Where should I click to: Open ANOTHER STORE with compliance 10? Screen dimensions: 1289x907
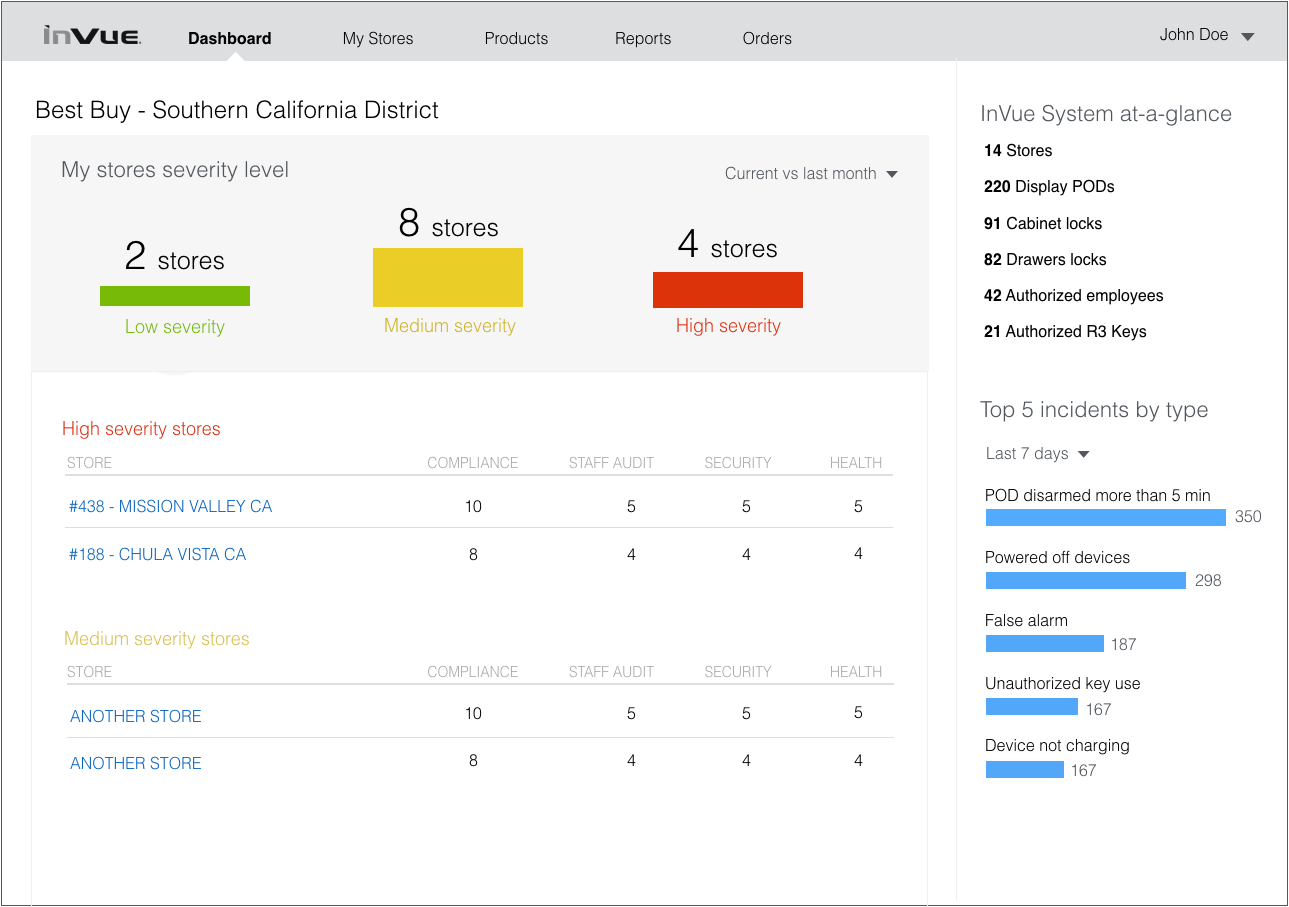136,716
